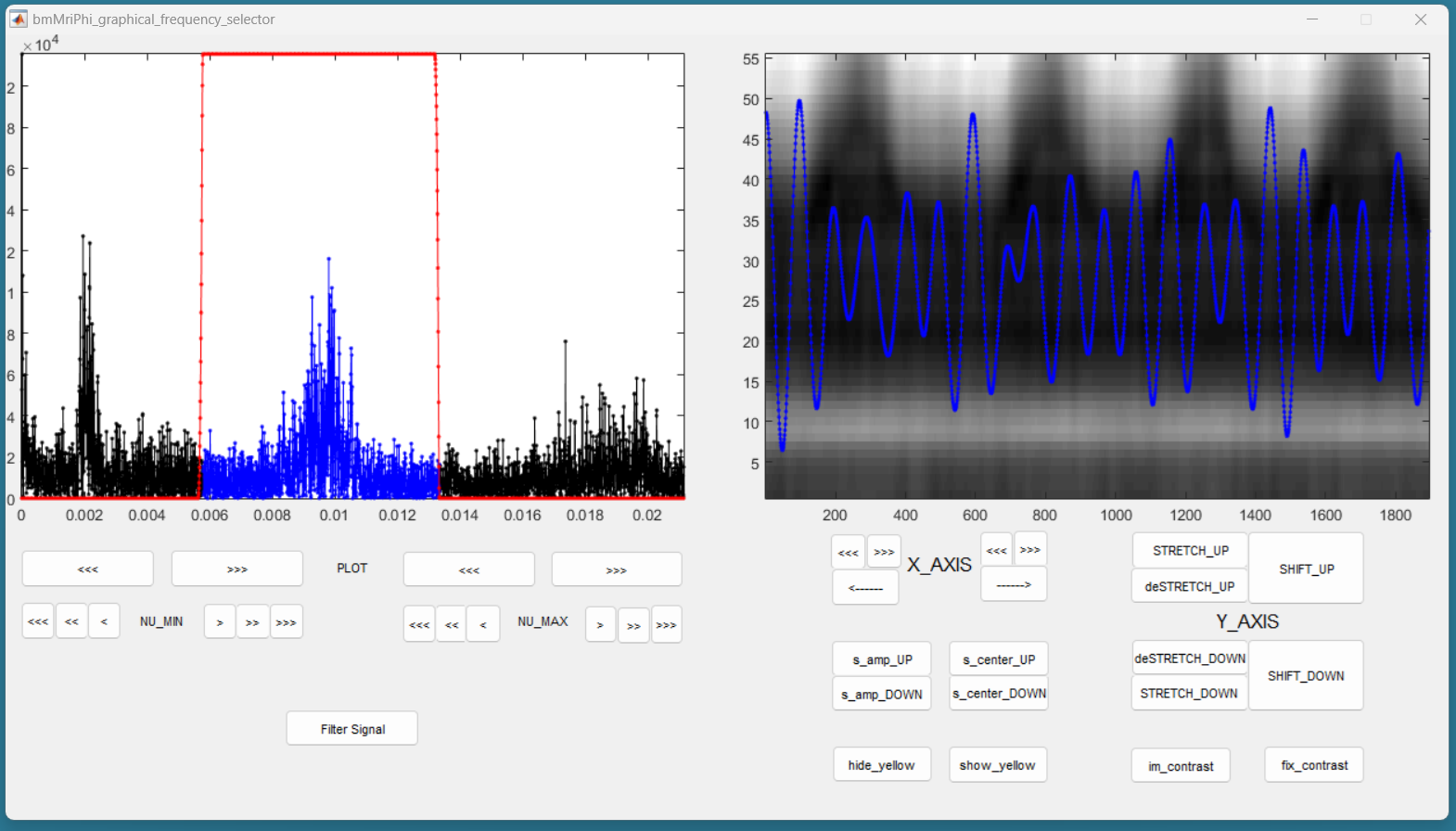
Task: Click the single left arrow beside NU_MAX
Action: tap(483, 625)
